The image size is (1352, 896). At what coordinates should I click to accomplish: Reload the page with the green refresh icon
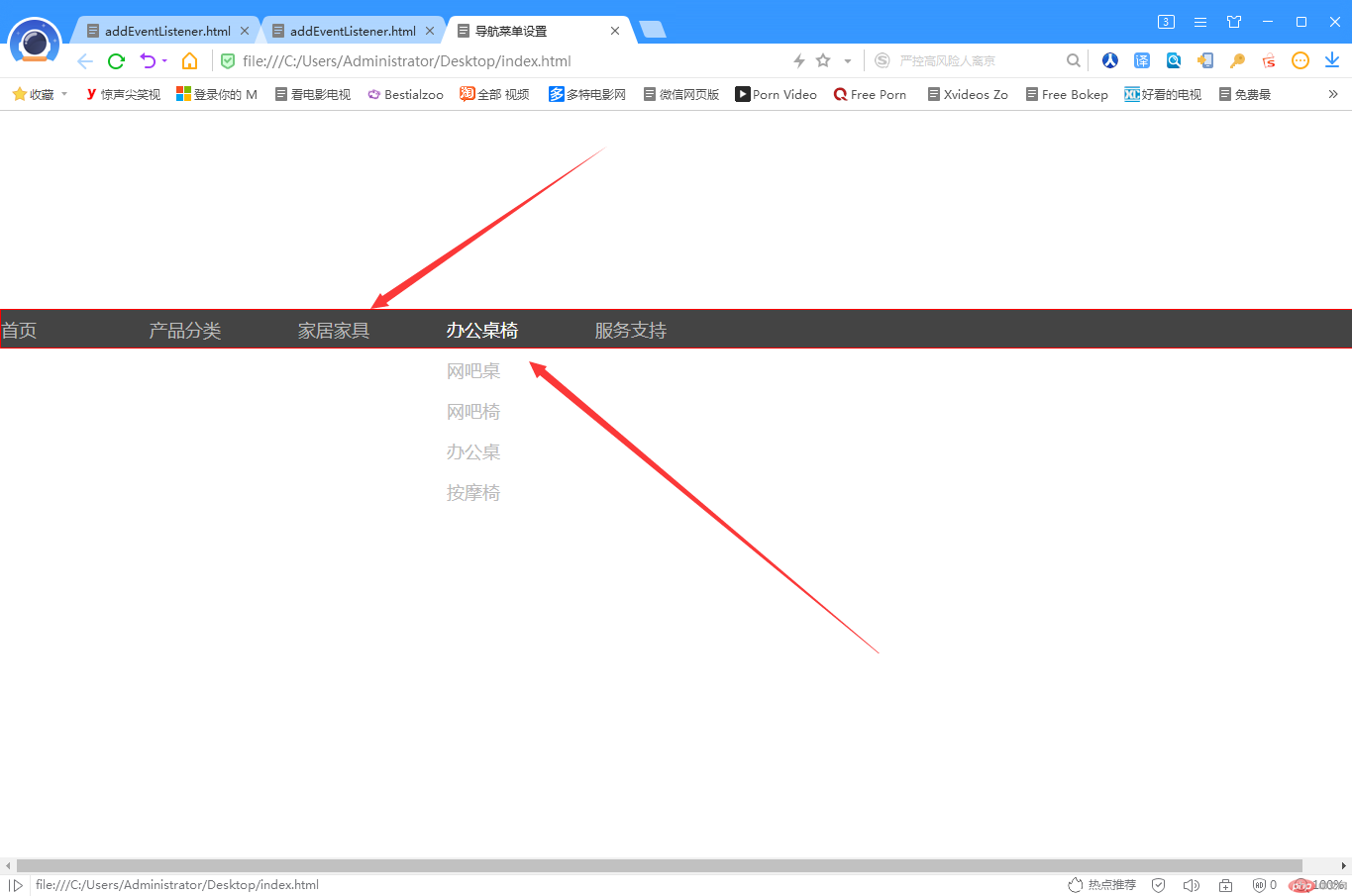tap(116, 61)
